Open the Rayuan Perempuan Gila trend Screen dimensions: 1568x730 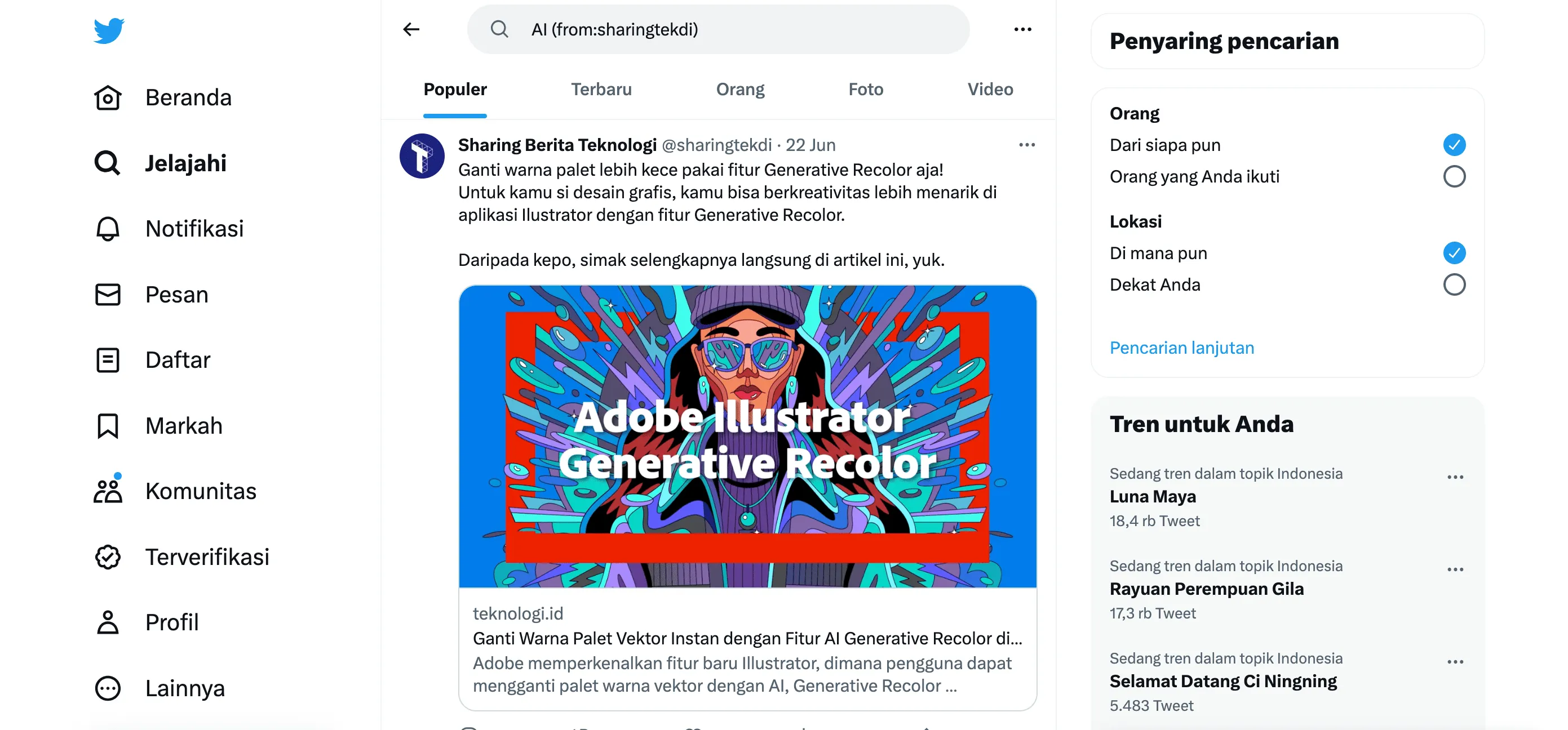[x=1206, y=589]
